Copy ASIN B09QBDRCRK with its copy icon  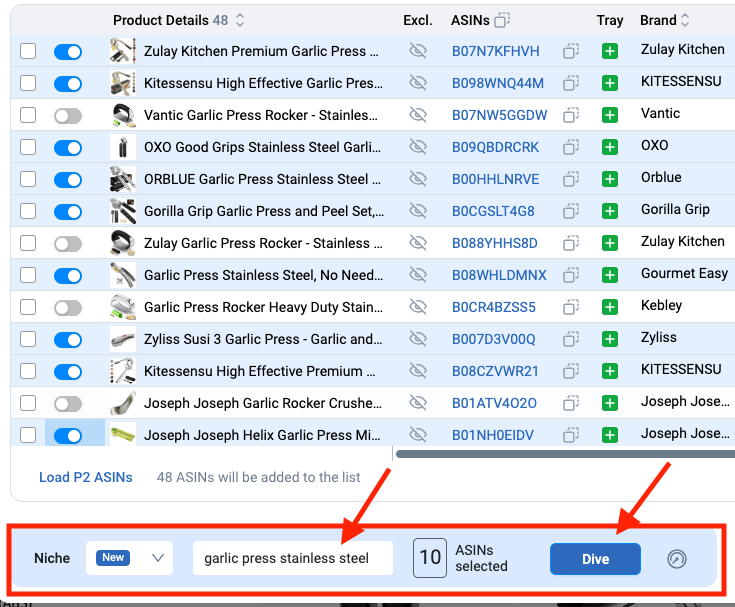tap(570, 147)
